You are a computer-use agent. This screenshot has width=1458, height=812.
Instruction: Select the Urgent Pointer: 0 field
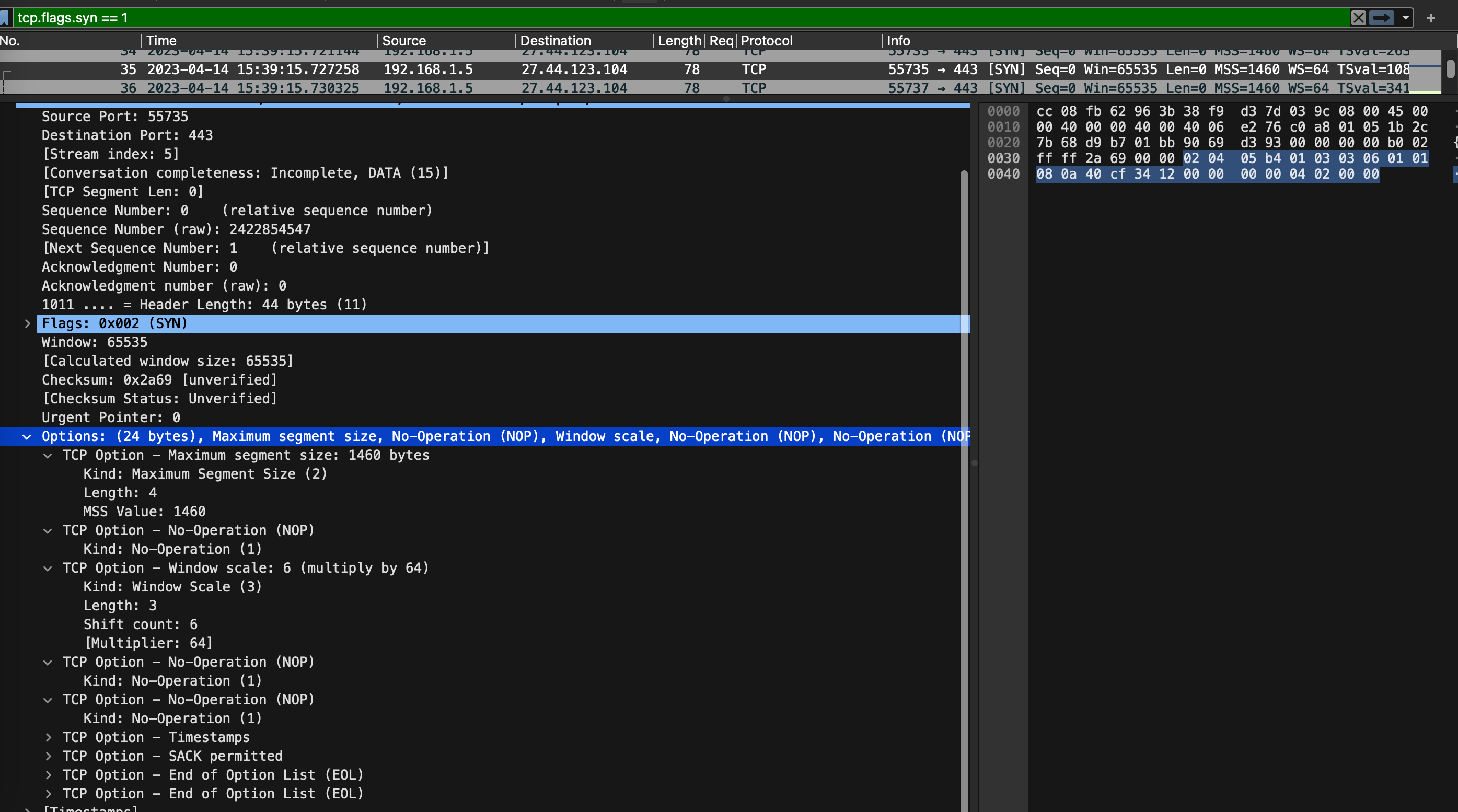coord(111,417)
